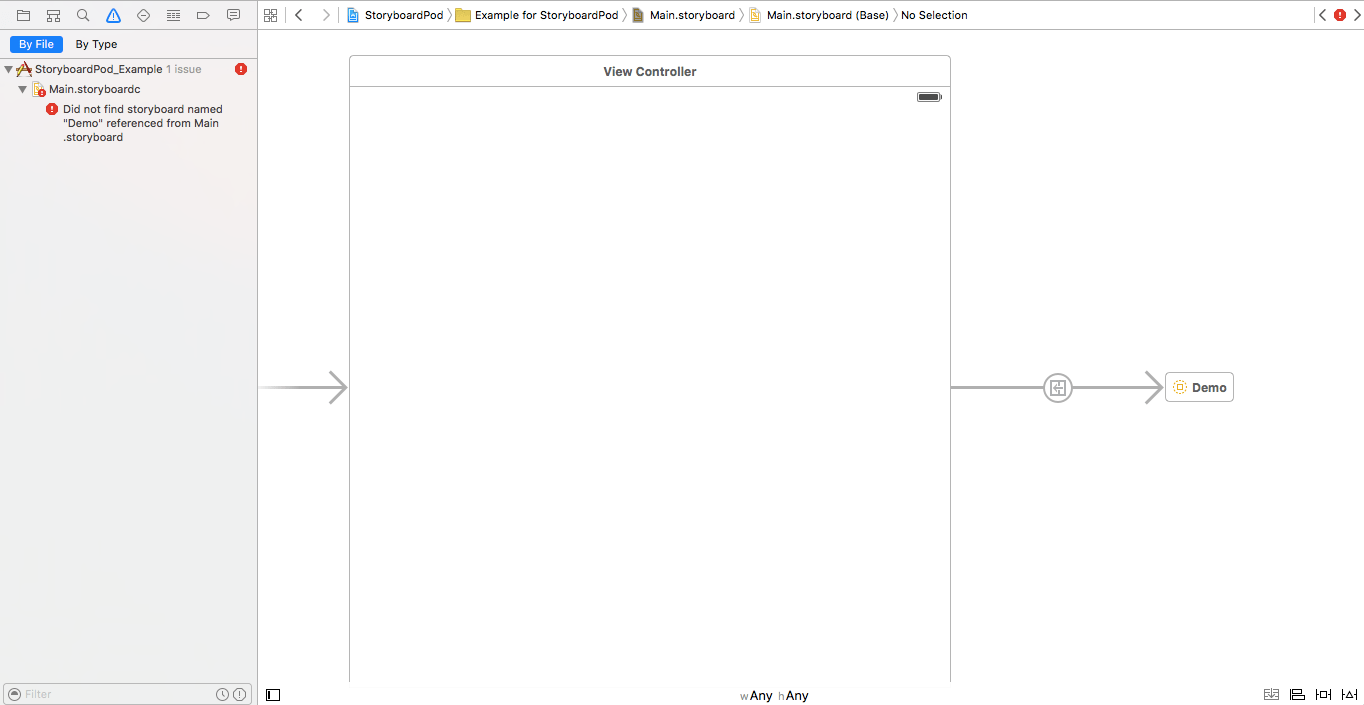The image size is (1364, 705).
Task: Toggle show only errors filter
Action: (x=241, y=694)
